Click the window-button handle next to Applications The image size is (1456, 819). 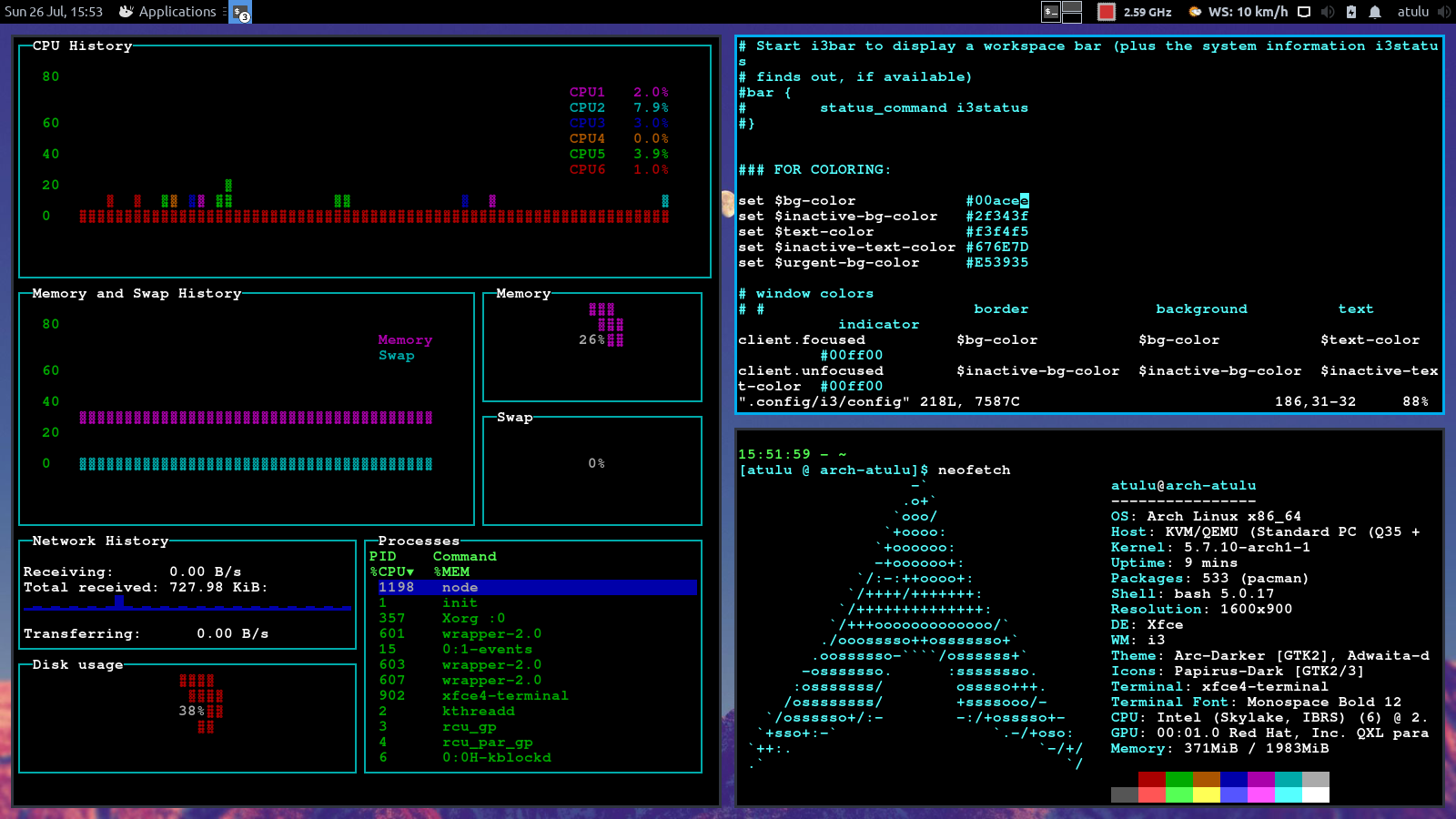[x=225, y=12]
